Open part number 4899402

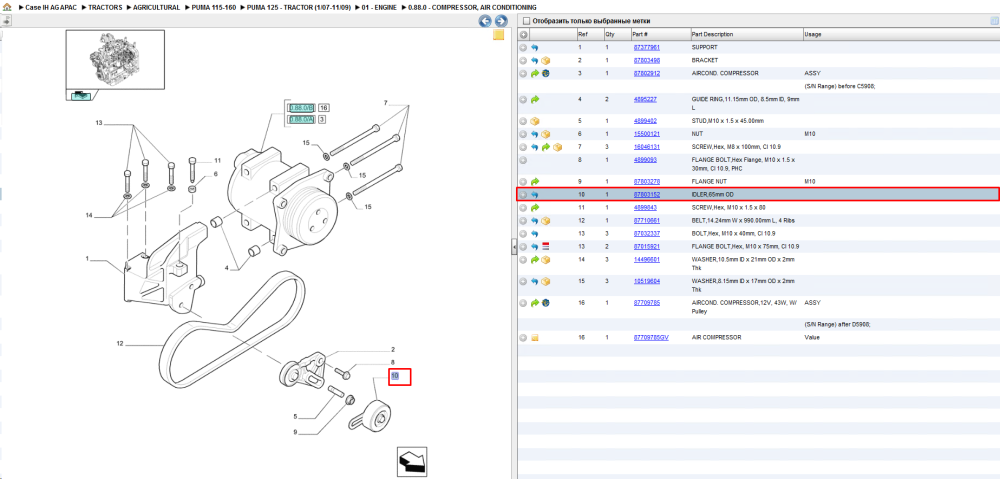pos(645,121)
